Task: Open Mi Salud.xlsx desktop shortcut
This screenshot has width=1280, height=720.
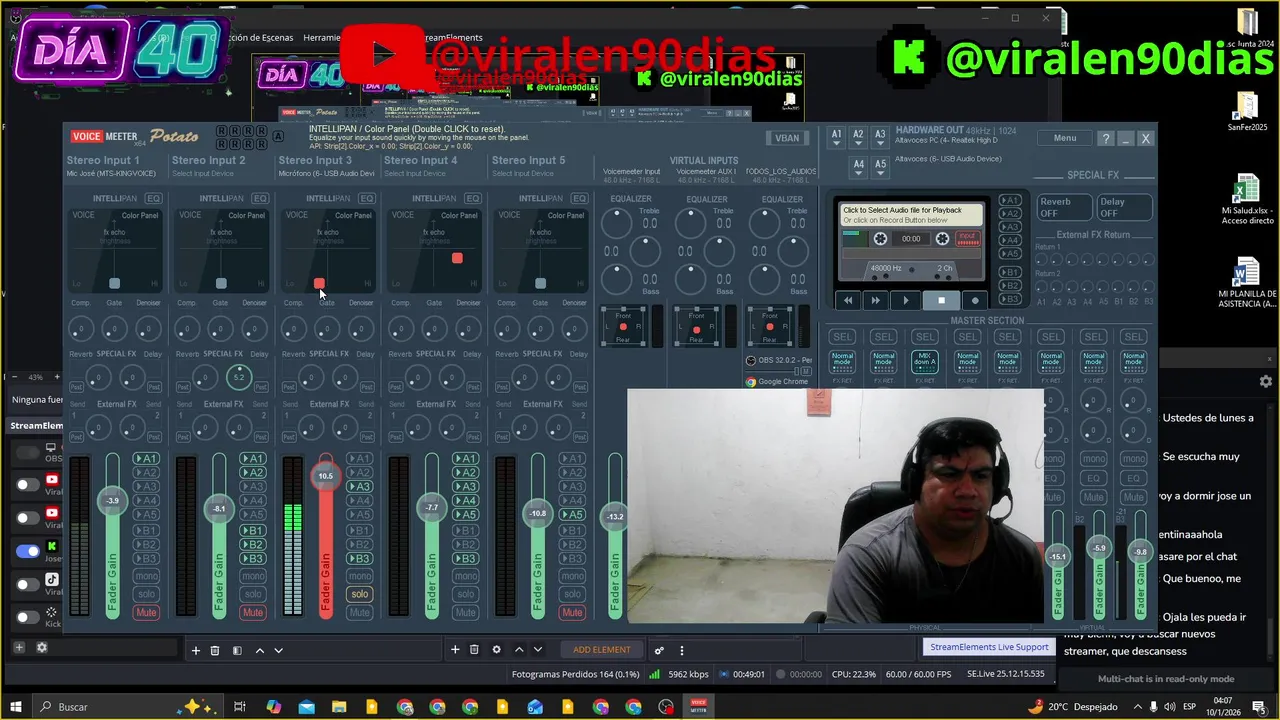Action: point(1247,200)
